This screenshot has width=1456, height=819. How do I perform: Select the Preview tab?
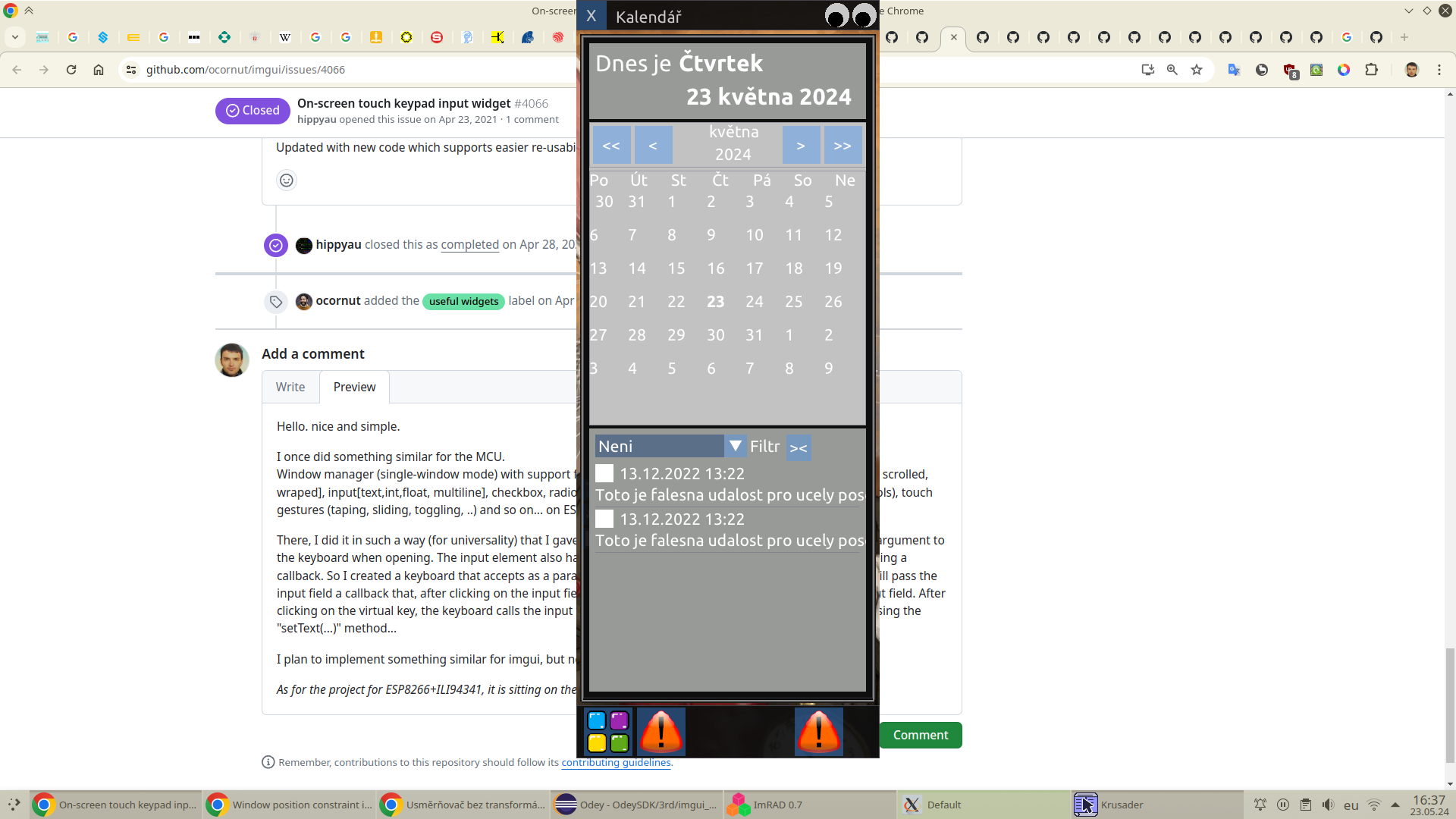(x=354, y=387)
